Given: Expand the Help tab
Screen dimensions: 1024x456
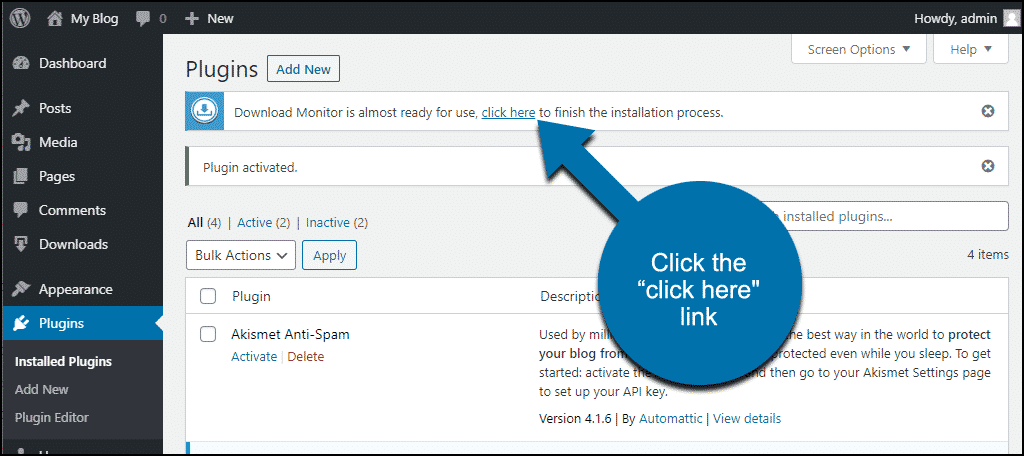Looking at the screenshot, I should click(x=971, y=50).
